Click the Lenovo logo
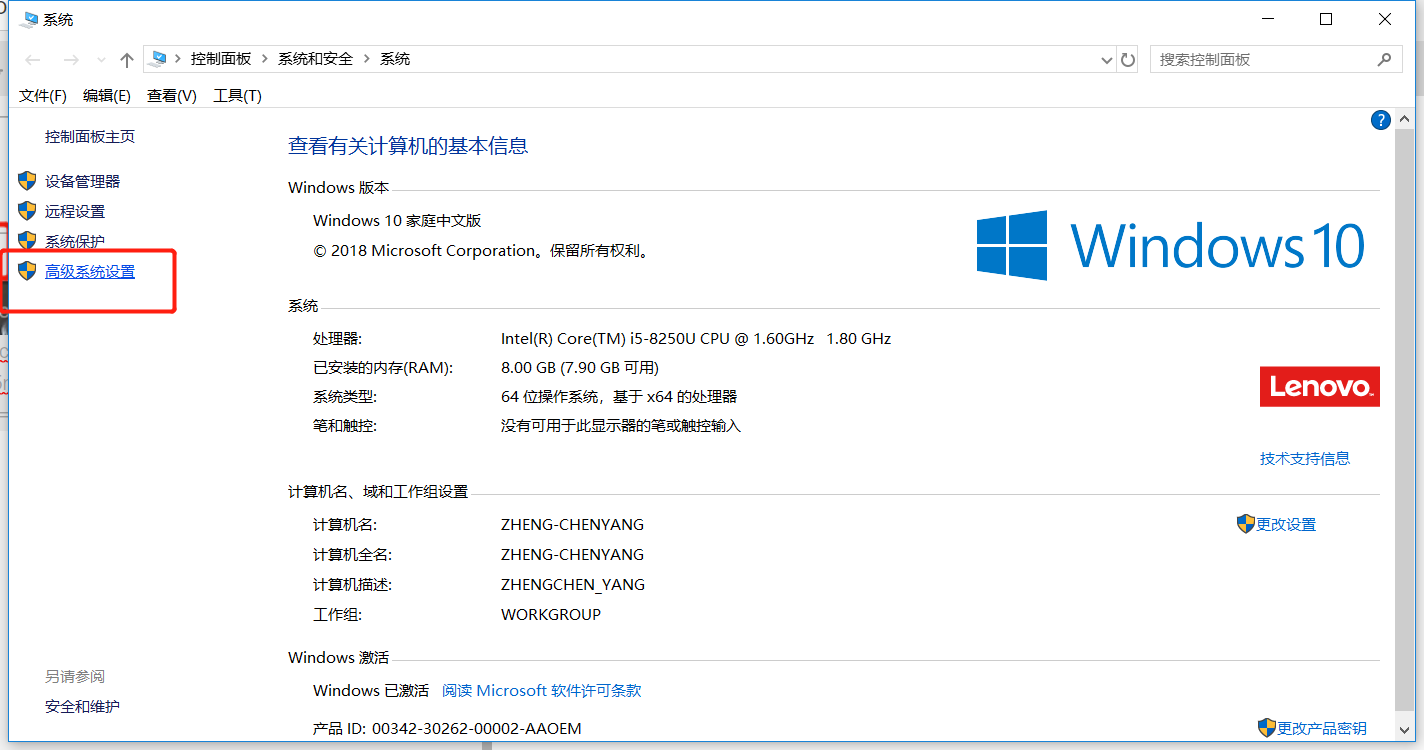 click(x=1320, y=387)
